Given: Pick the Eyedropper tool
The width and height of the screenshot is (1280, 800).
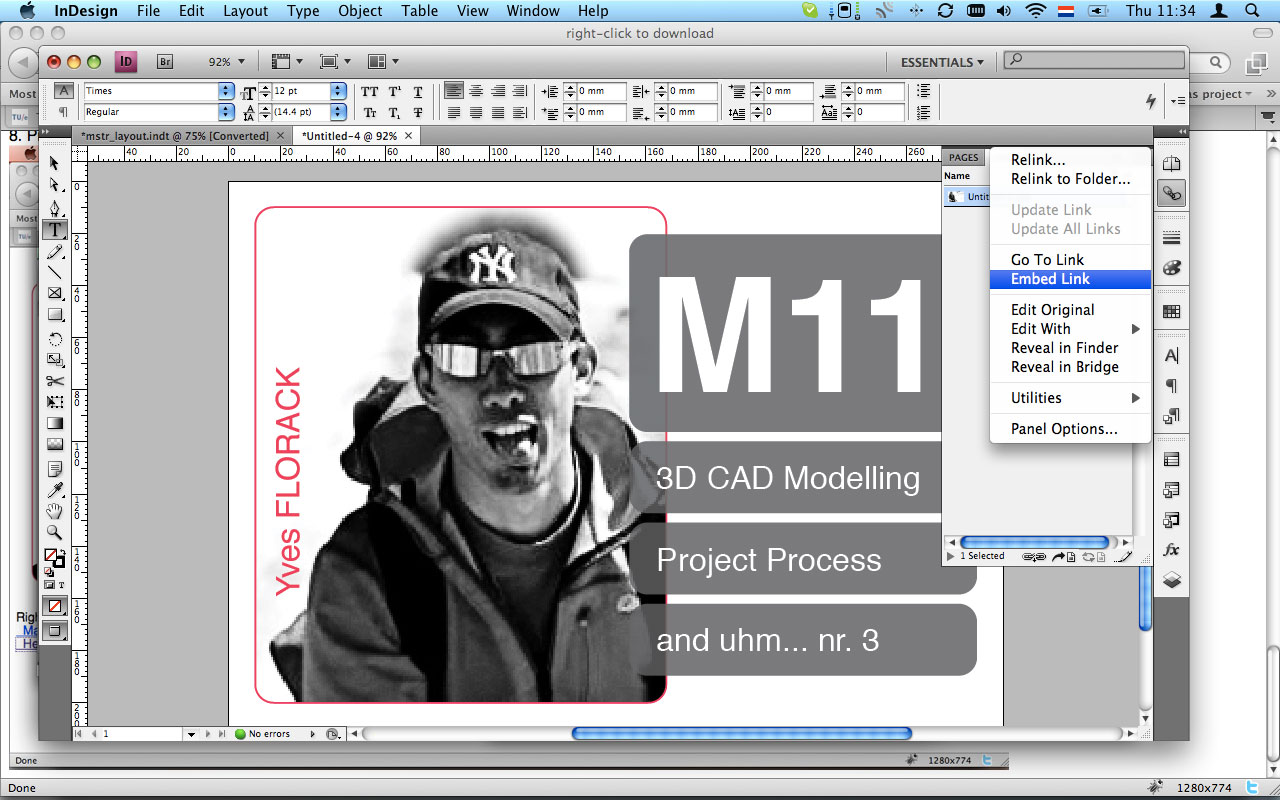Looking at the screenshot, I should [55, 490].
